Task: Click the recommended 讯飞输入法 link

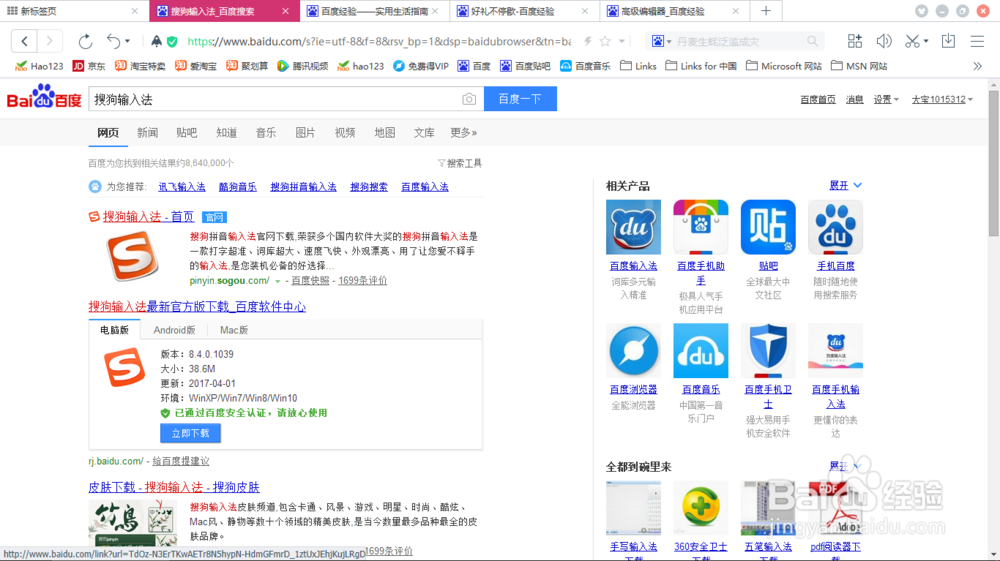Action: point(182,187)
